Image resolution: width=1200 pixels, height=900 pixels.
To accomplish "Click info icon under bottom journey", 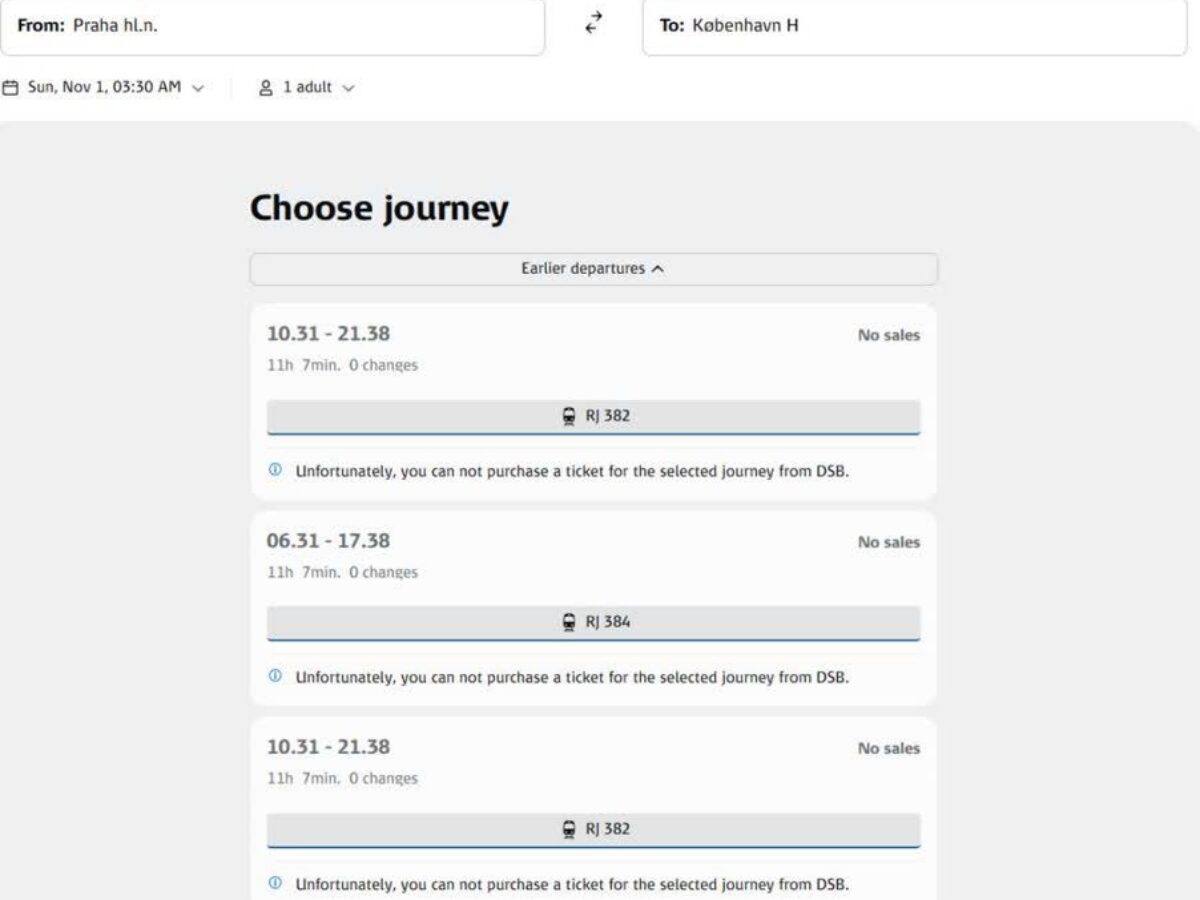I will tap(275, 884).
